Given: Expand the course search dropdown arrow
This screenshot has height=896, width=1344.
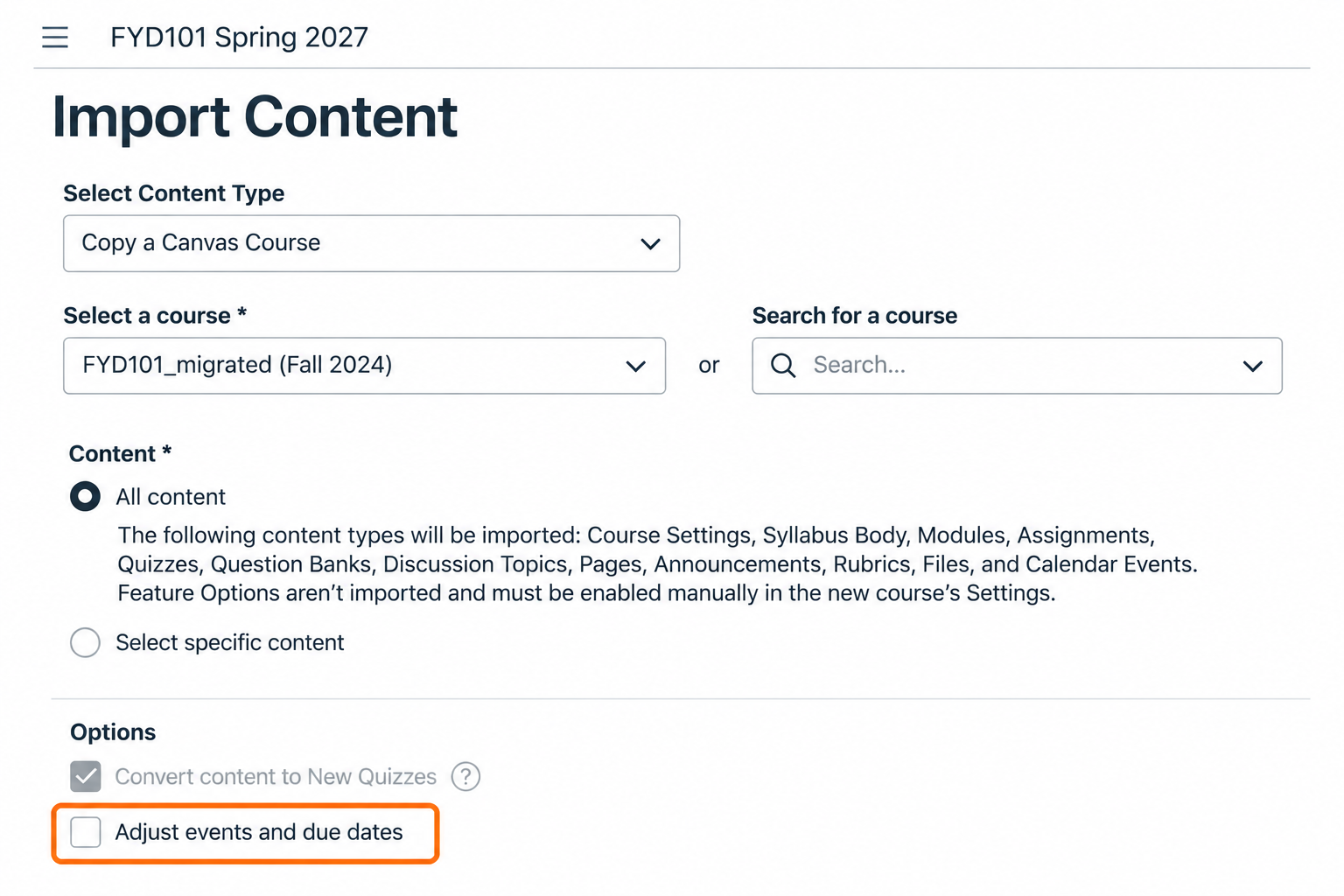Looking at the screenshot, I should point(1253,366).
